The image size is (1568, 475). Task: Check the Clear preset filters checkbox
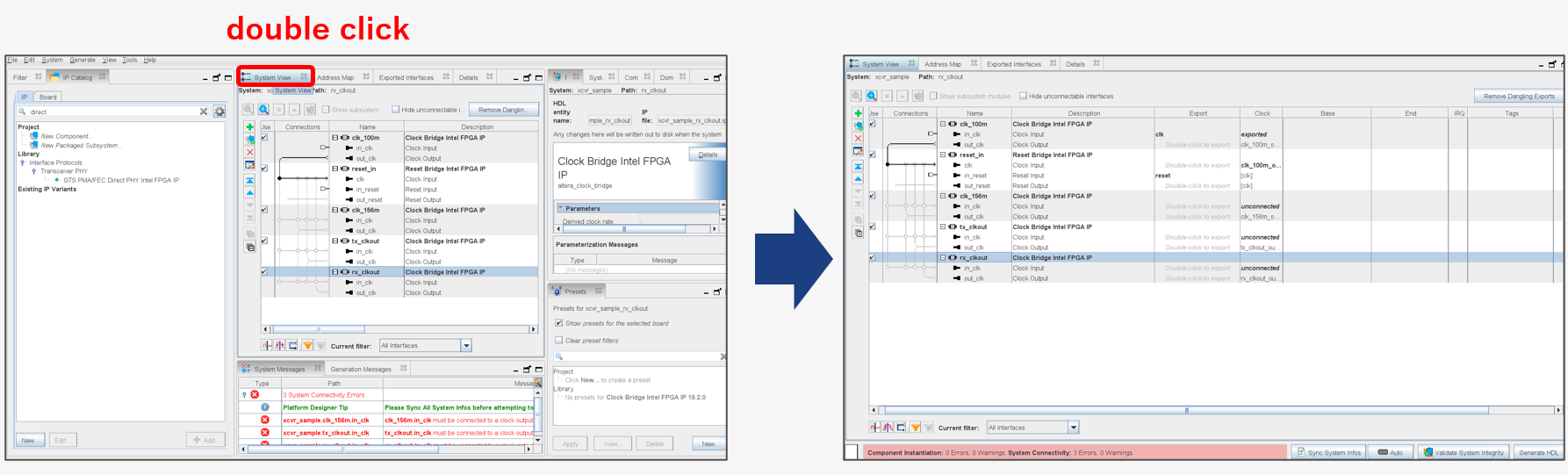pyautogui.click(x=558, y=341)
